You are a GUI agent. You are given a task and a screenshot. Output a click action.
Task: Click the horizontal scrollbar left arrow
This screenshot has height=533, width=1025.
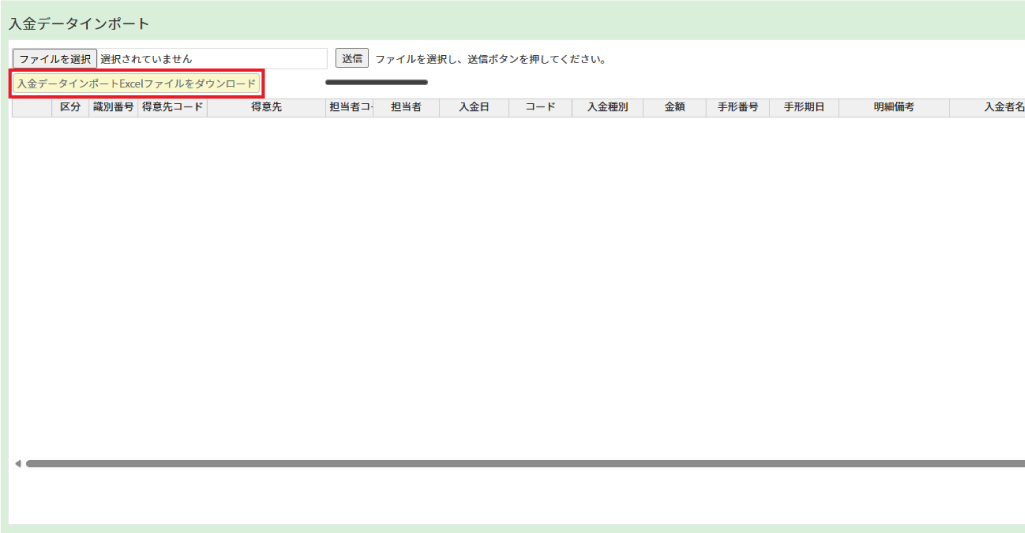pyautogui.click(x=18, y=464)
